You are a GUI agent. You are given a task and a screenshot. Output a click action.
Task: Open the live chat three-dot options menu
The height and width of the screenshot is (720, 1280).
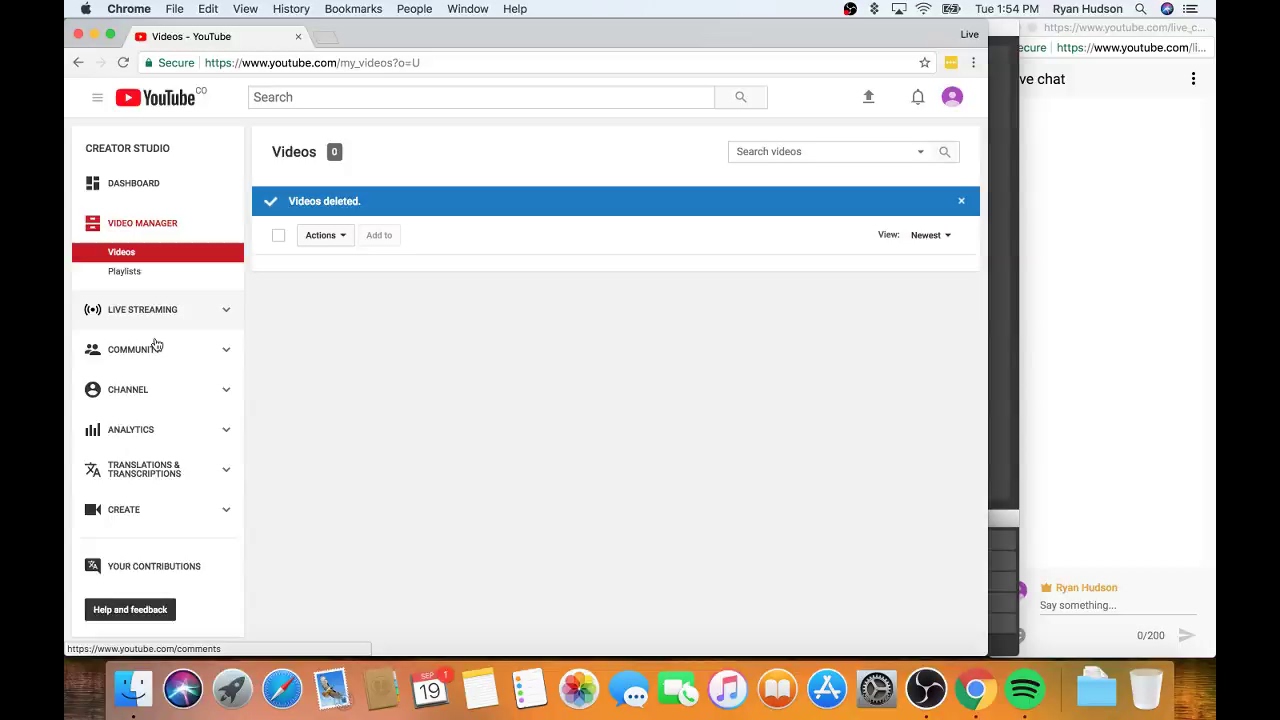pos(1193,79)
